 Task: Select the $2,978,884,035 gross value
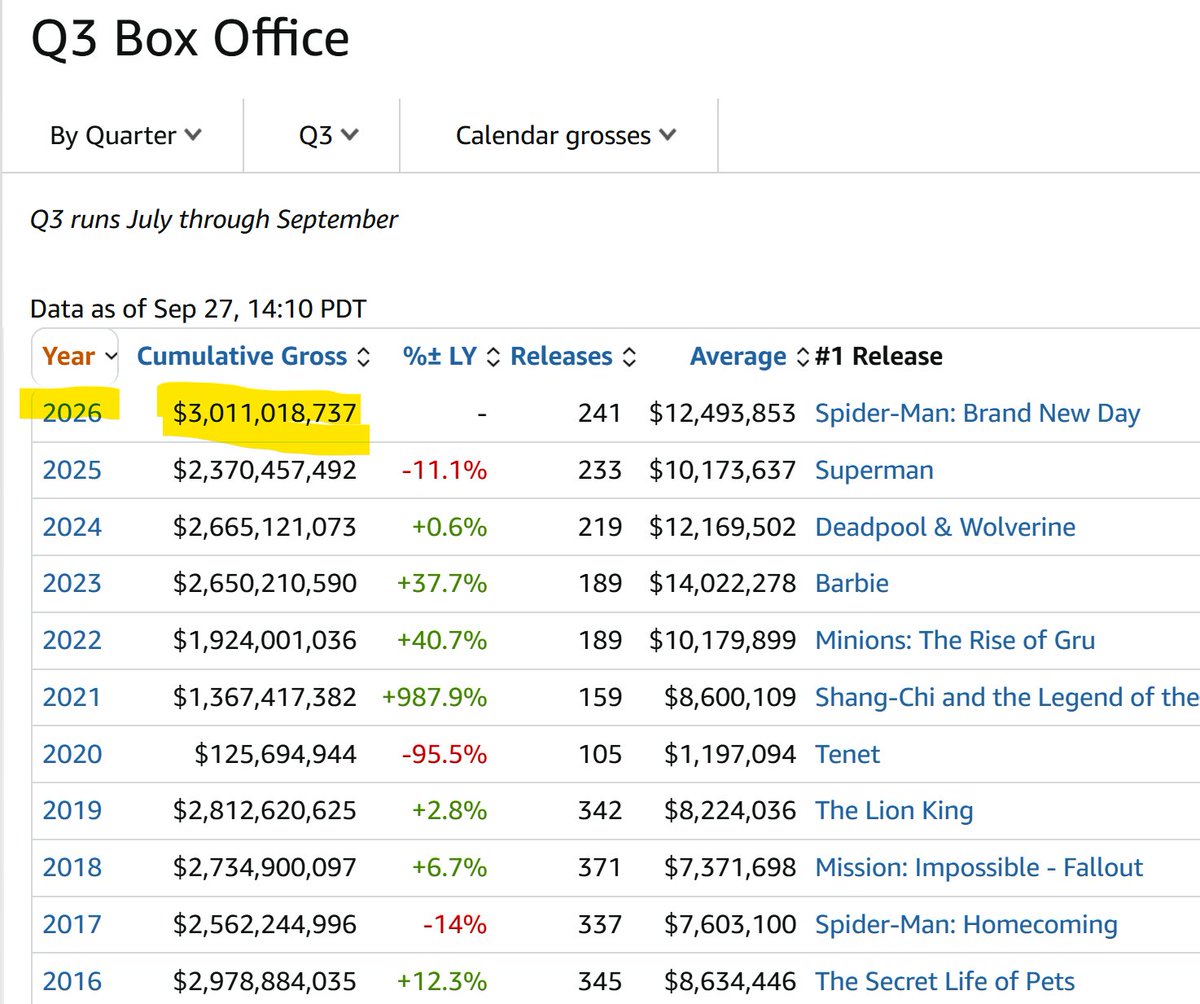pyautogui.click(x=265, y=982)
